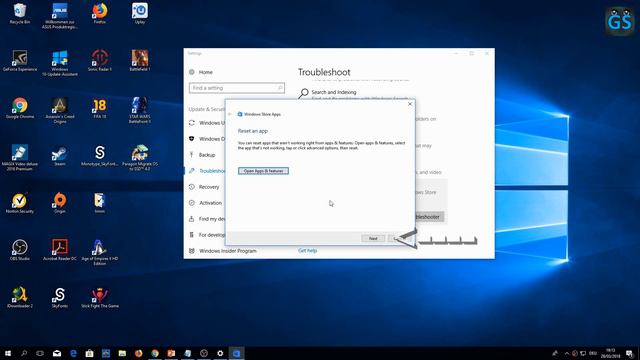Close the Windows Store Apps troubleshooter dialog
Screen dimensions: 640x360
(410, 104)
